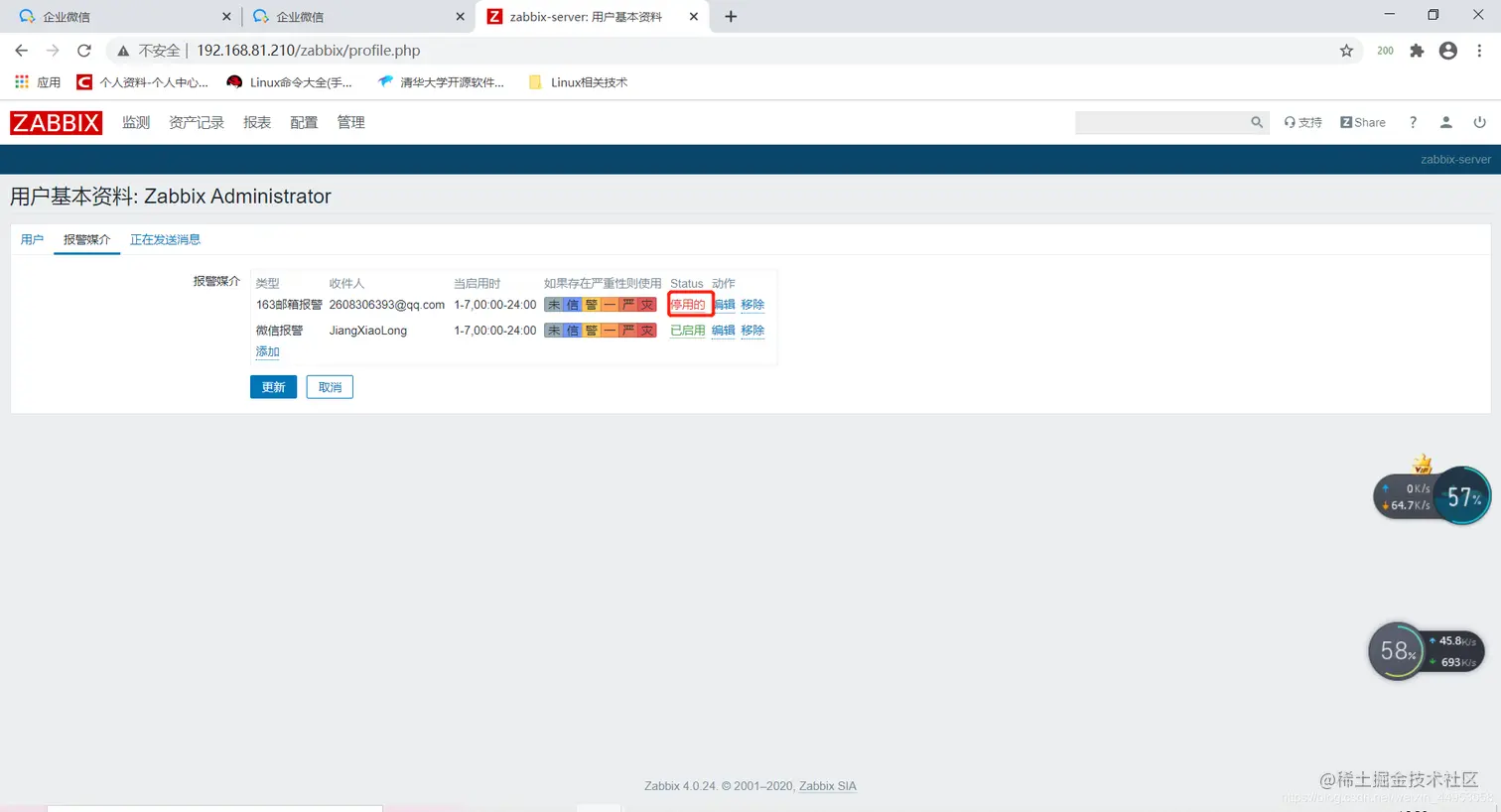Switch to the 用户 tab
1501x812 pixels.
coord(32,239)
